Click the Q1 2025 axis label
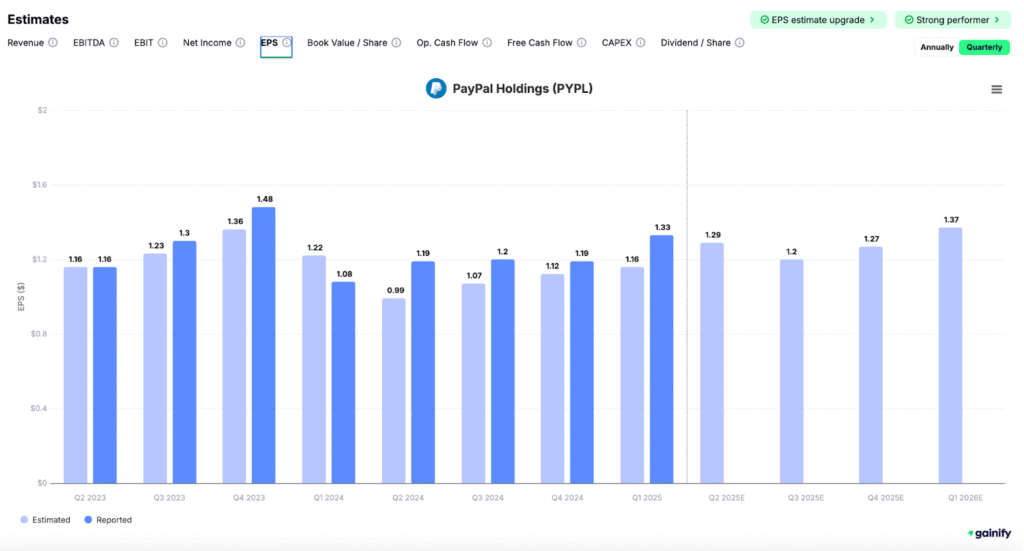 647,498
